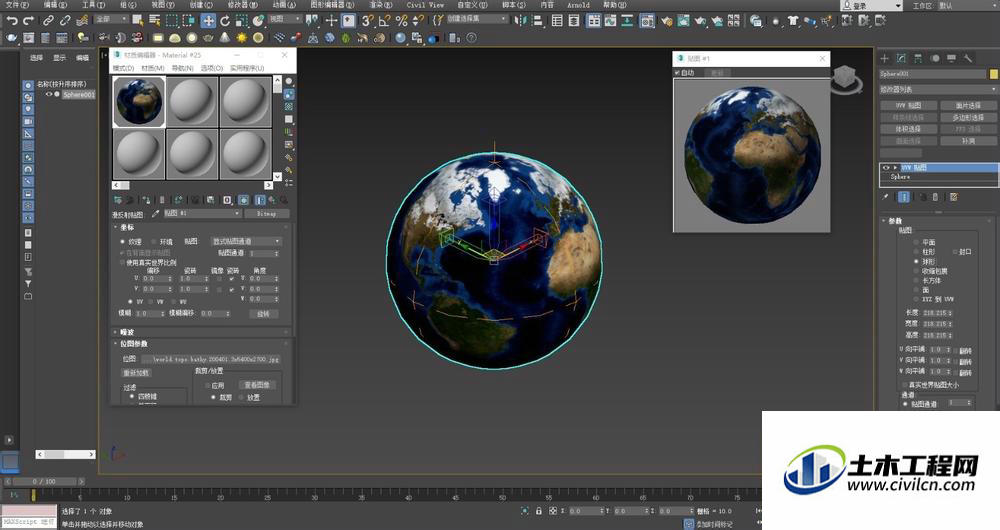
Task: Open the Arnold menu
Action: [x=578, y=4]
